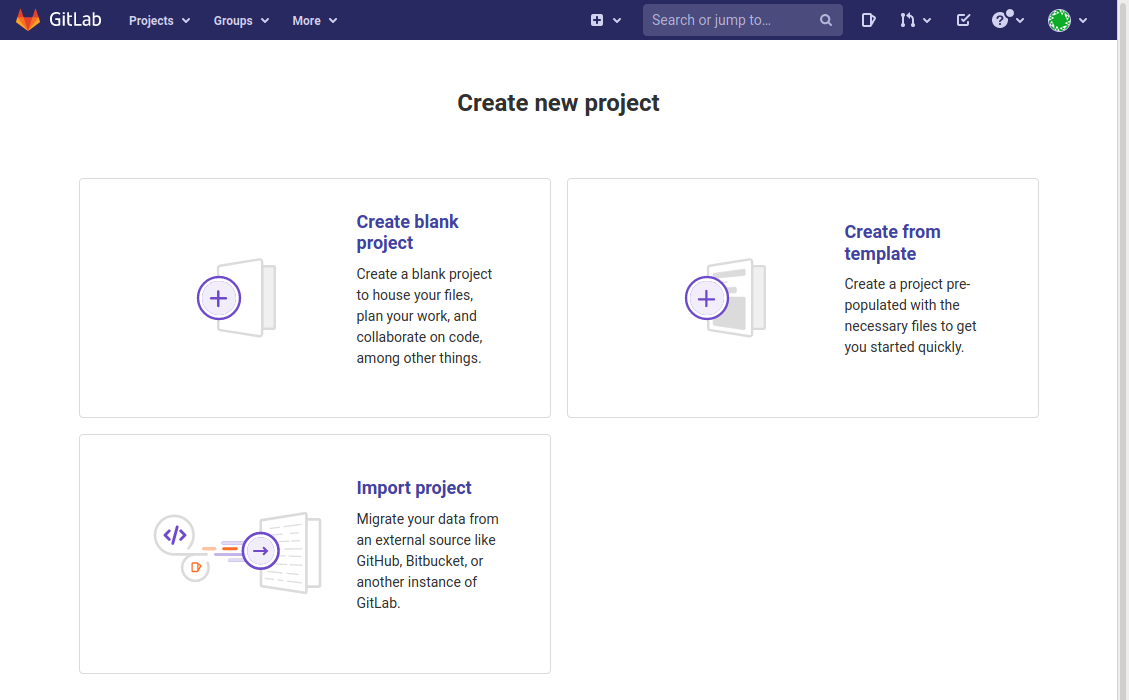The height and width of the screenshot is (700, 1129).
Task: Open the new item plus dropdown
Action: (x=605, y=20)
